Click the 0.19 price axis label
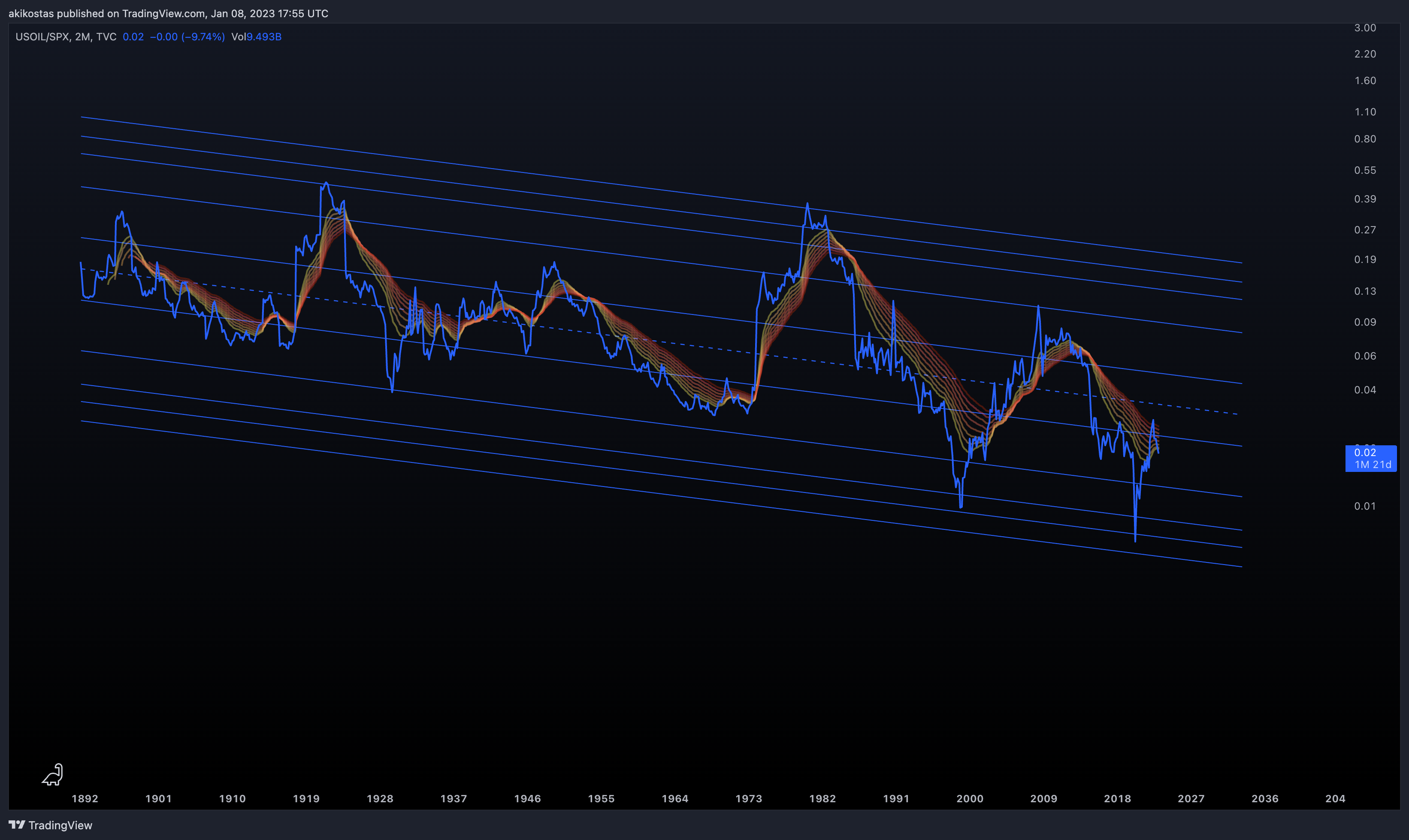Viewport: 1409px width, 840px height. click(1365, 259)
